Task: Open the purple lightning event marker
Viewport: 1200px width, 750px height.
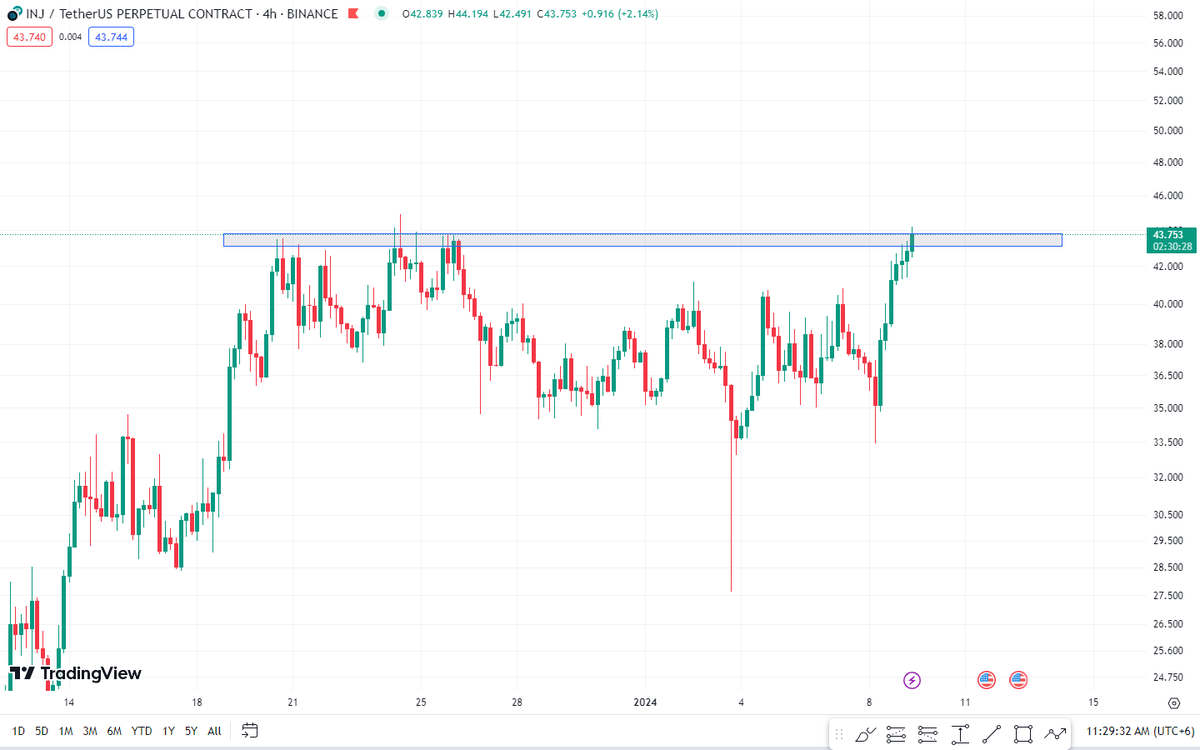Action: (912, 680)
